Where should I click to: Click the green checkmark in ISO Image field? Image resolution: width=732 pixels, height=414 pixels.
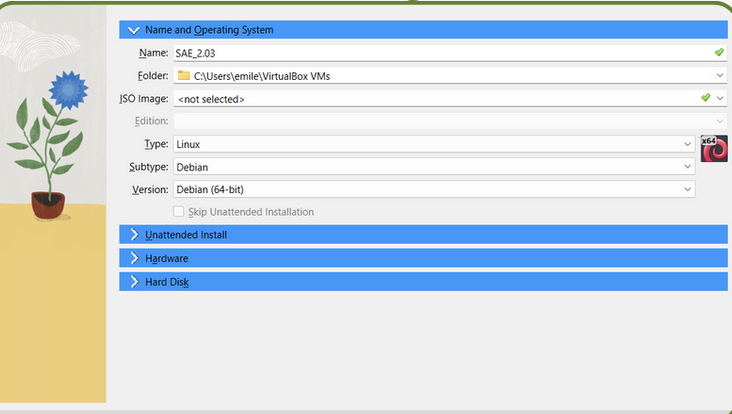(705, 98)
